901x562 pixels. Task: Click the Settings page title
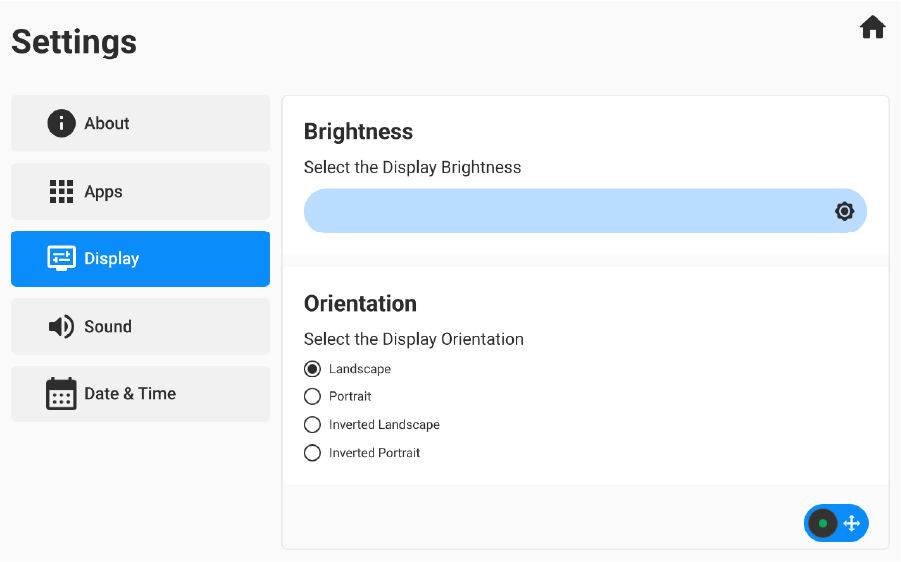74,42
